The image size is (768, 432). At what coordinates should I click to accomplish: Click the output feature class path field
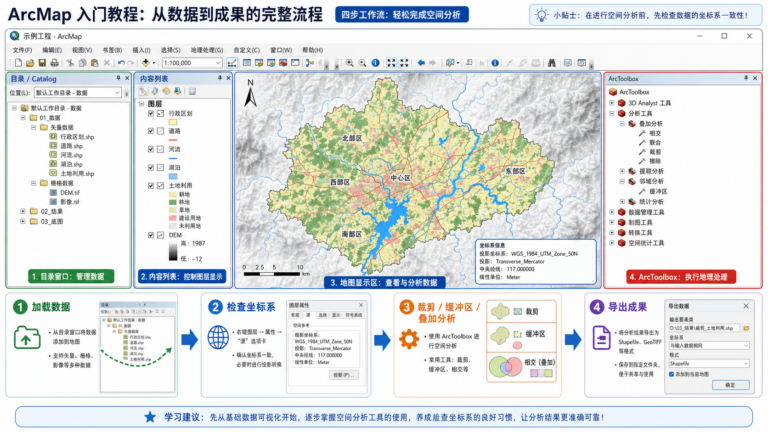(x=704, y=328)
